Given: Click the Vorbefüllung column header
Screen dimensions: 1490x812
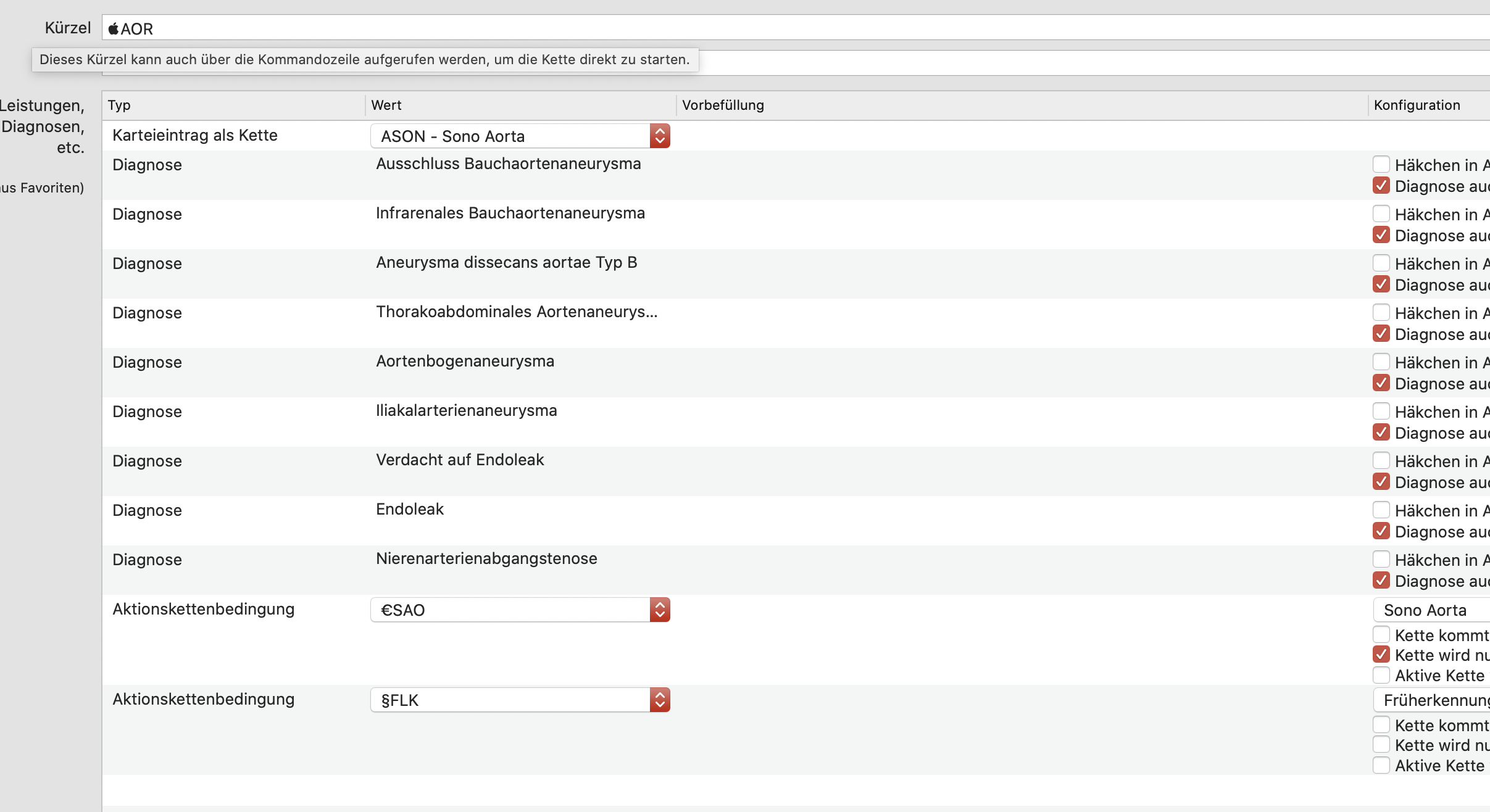Looking at the screenshot, I should pyautogui.click(x=1022, y=106).
